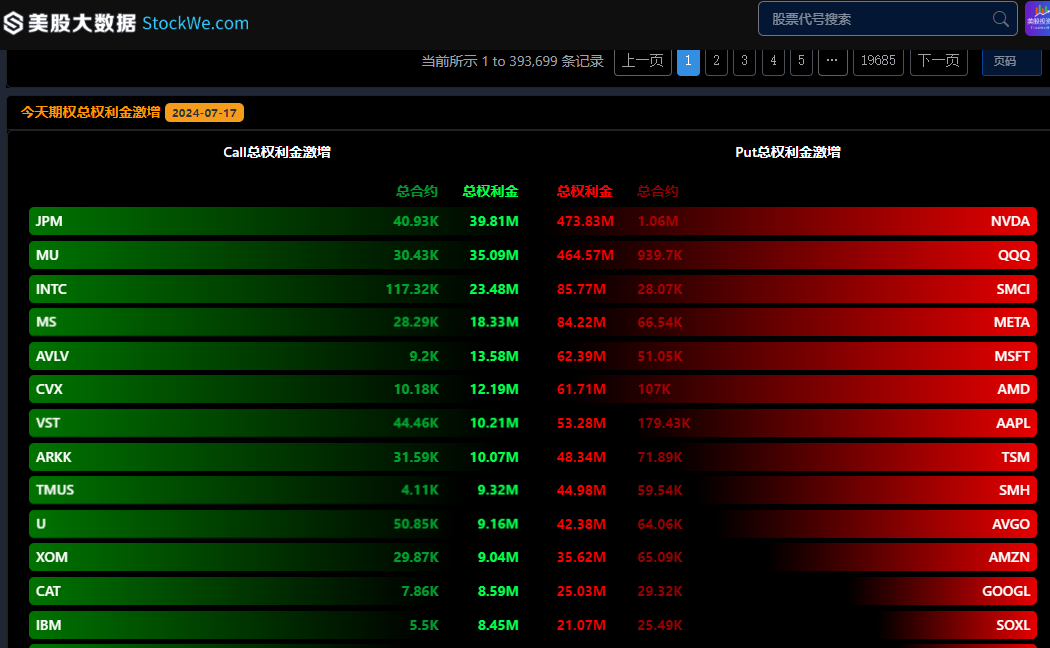1050x648 pixels.
Task: Click the magnifier search icon
Action: click(1000, 19)
